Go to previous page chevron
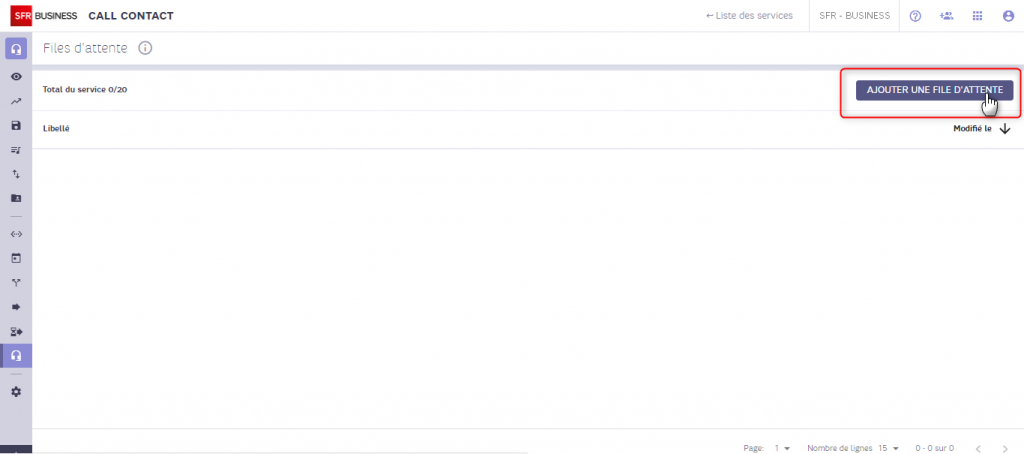 point(978,448)
